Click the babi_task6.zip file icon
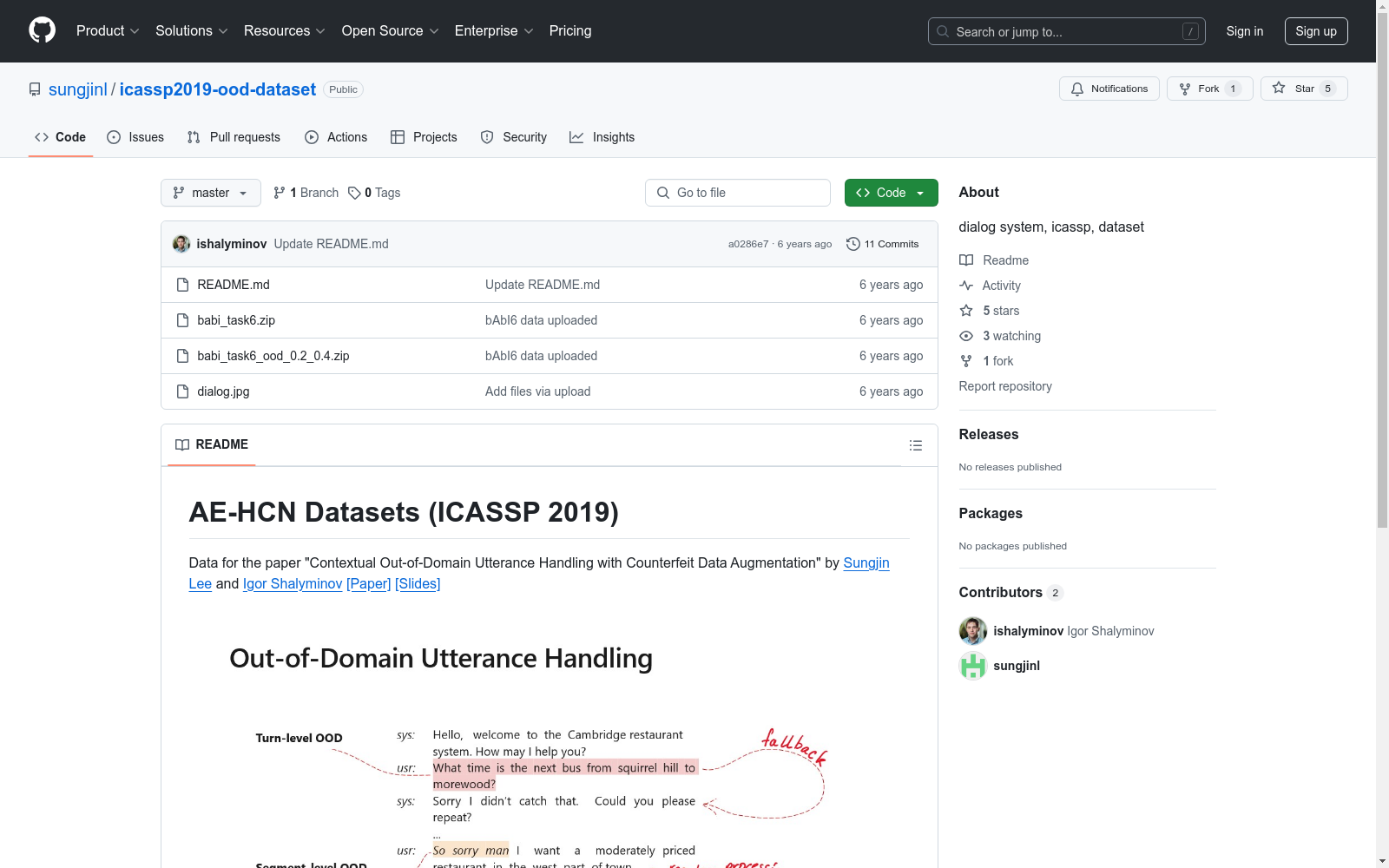 182,320
